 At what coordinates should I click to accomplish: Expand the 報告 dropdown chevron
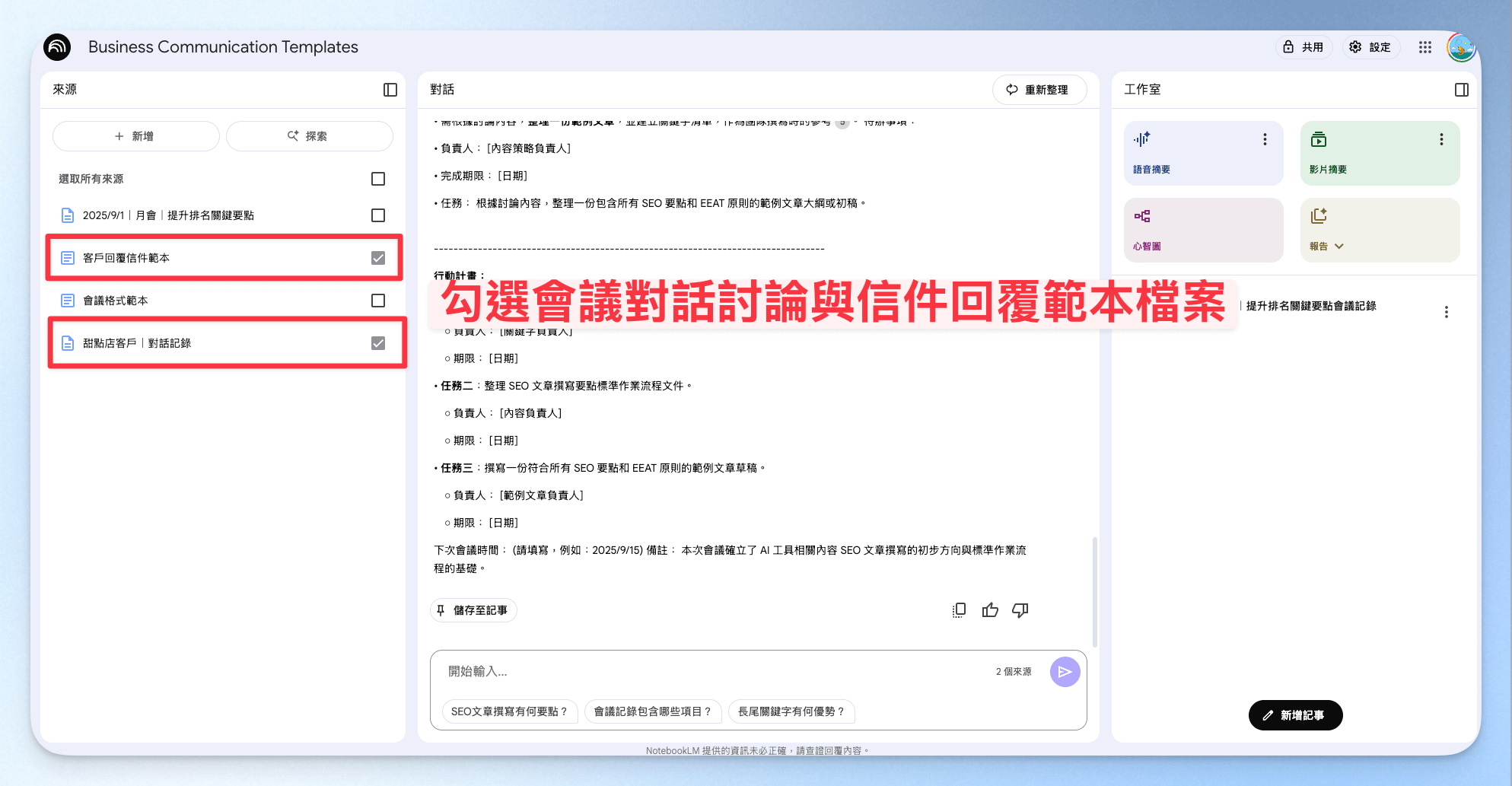coord(1339,247)
